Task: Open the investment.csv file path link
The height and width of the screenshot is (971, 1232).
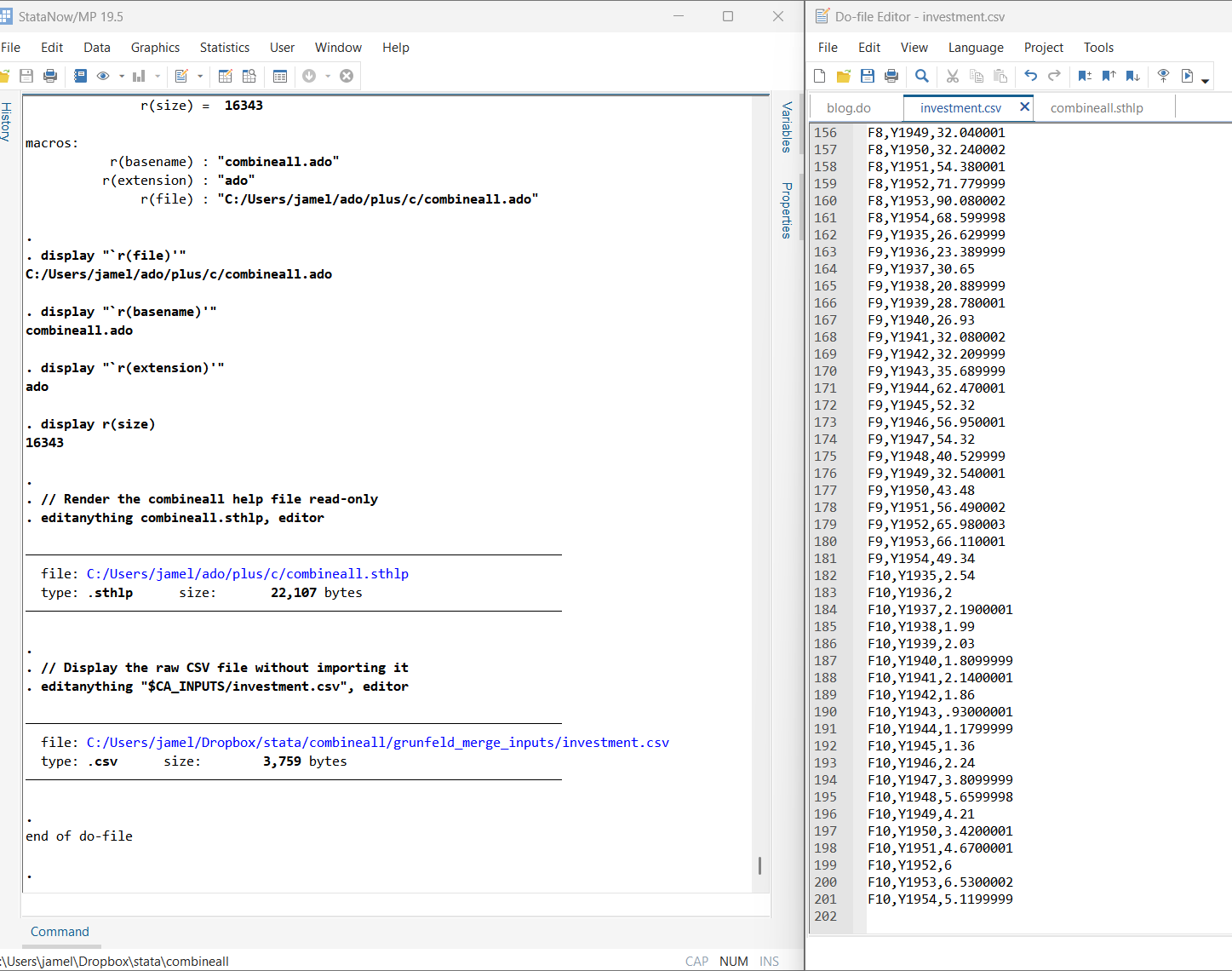Action: pyautogui.click(x=378, y=743)
